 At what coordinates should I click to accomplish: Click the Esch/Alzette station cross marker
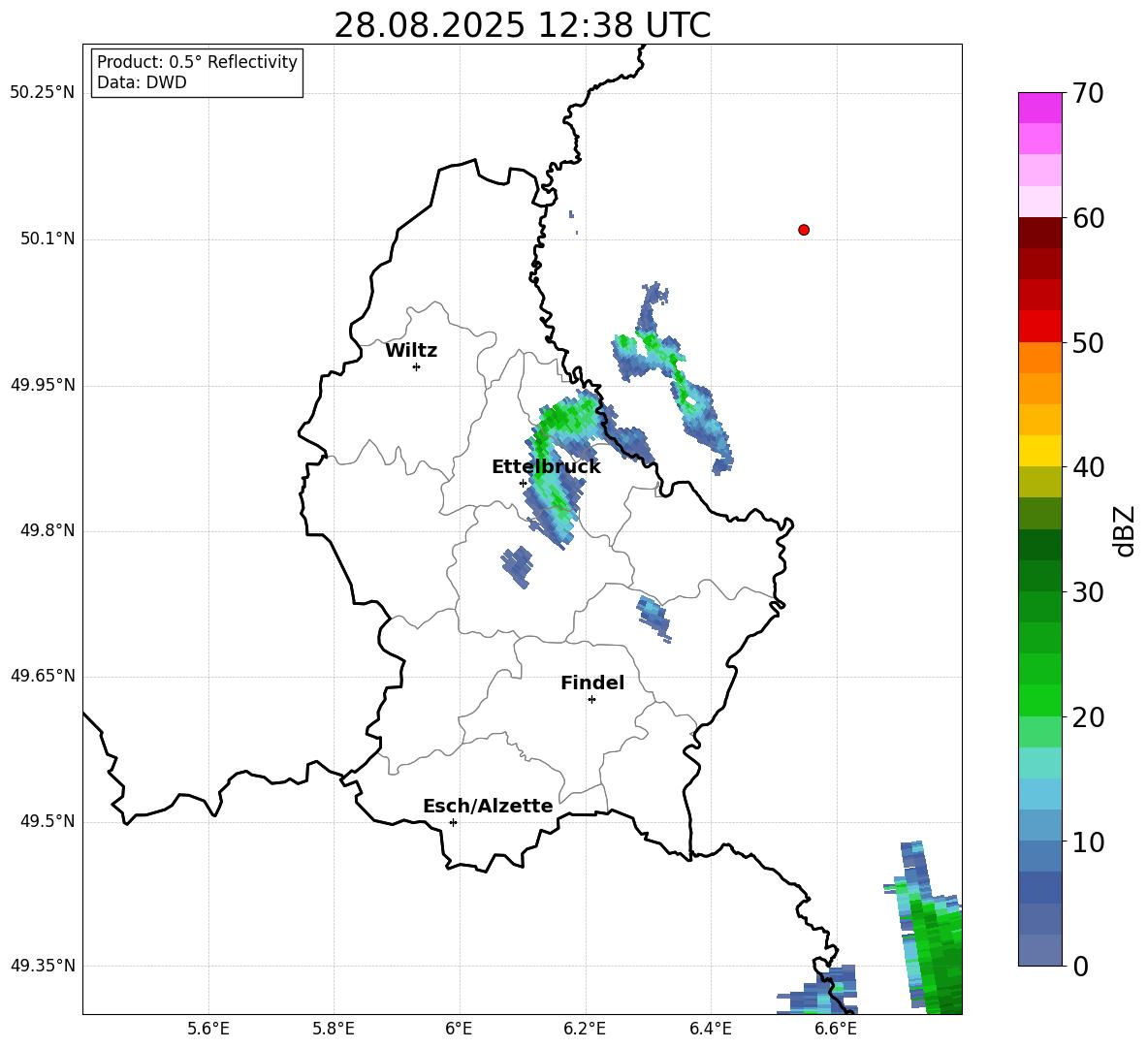coord(453,822)
